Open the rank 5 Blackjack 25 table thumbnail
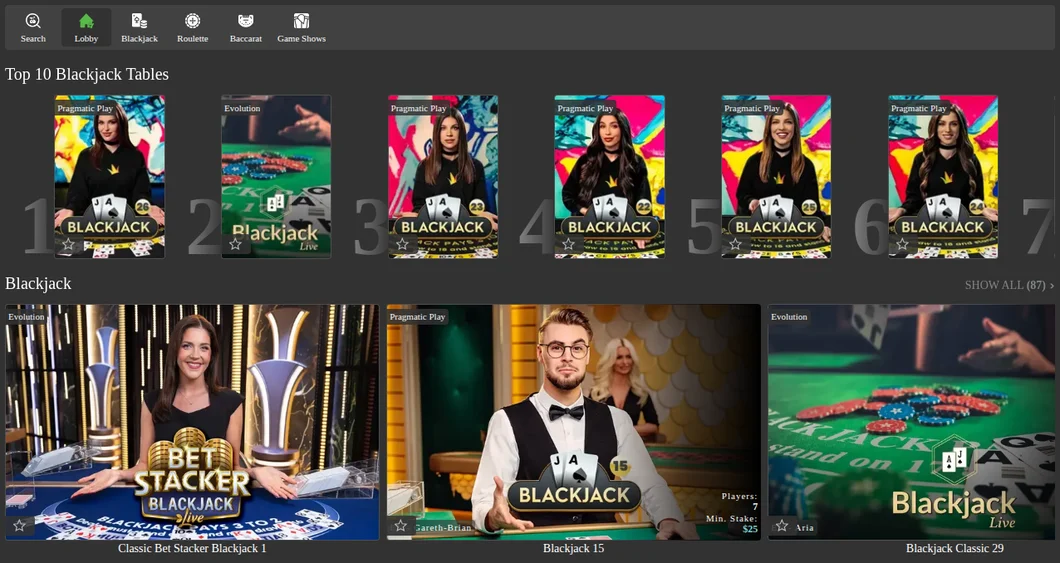 777,176
